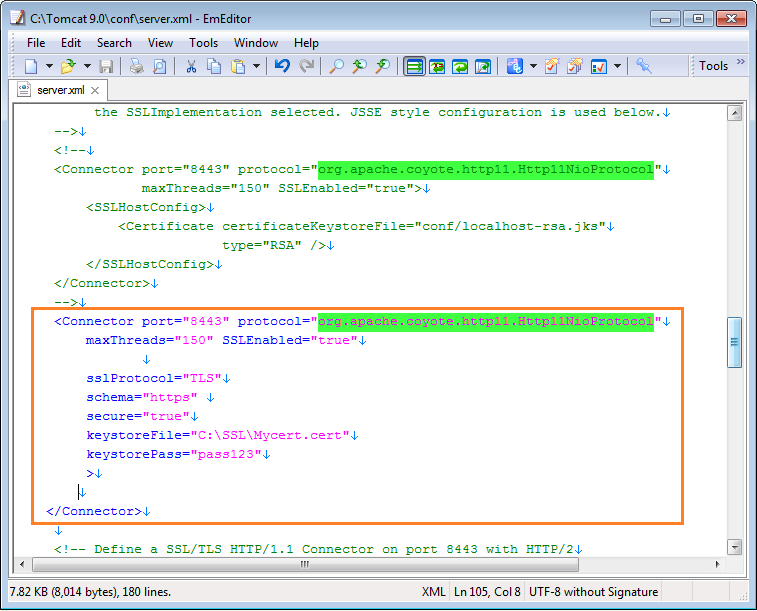Click the horizontal scrollbar left arrow
The image size is (757, 611).
[22, 564]
